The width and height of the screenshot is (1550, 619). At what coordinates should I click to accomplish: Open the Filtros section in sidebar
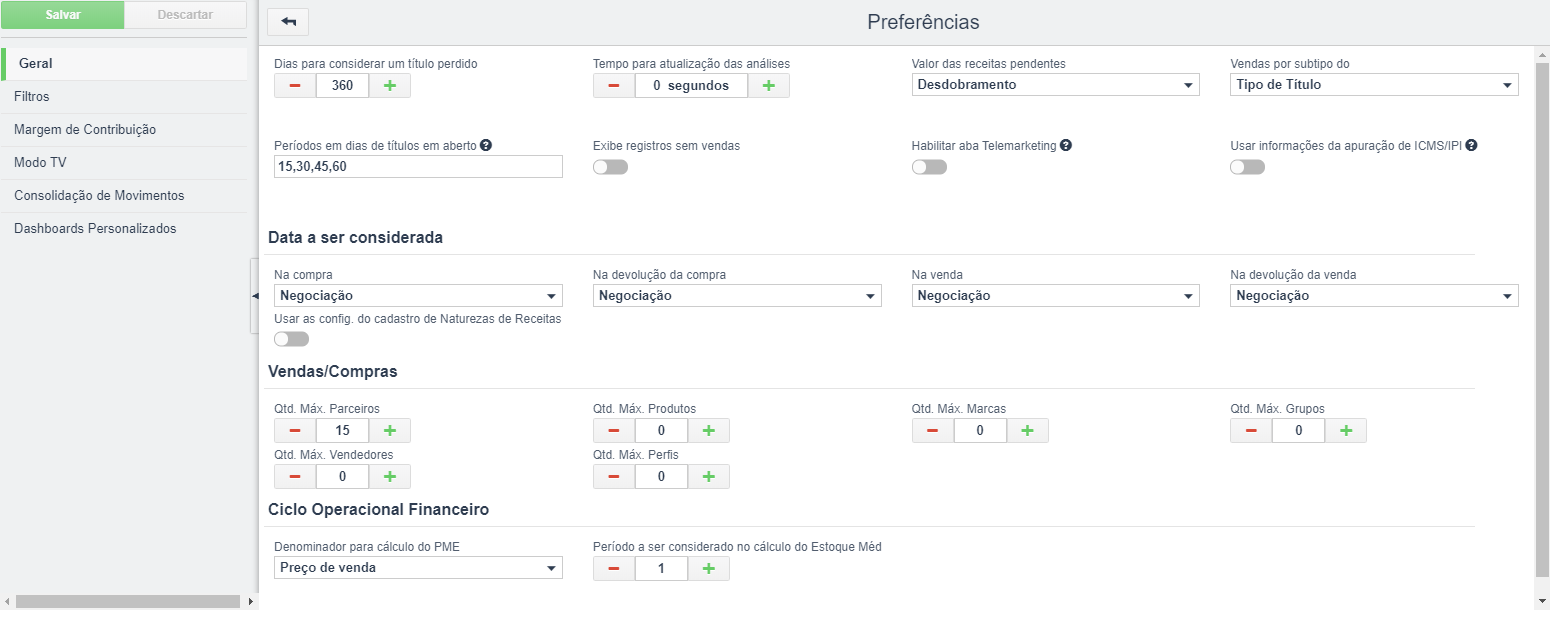coord(125,97)
